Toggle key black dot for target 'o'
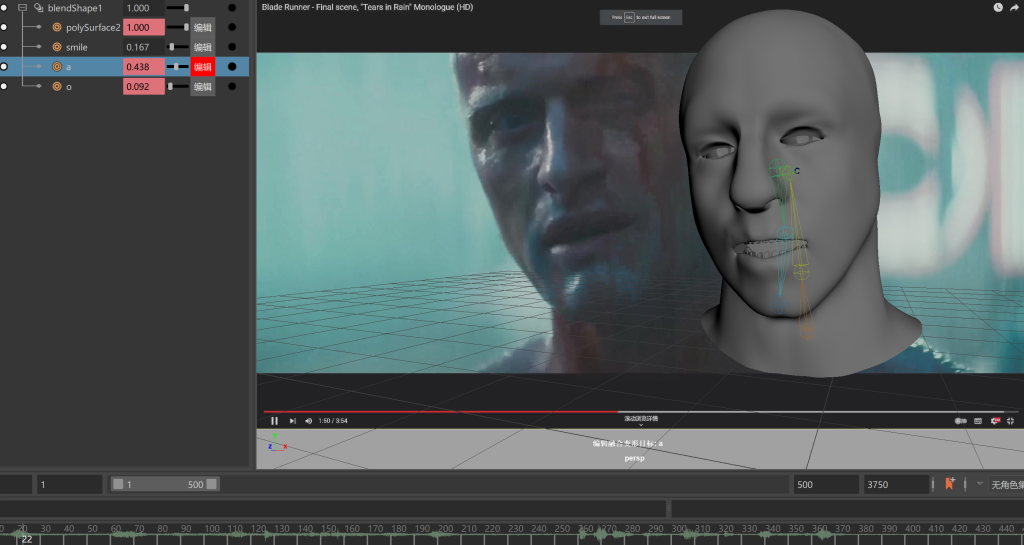This screenshot has height=545, width=1024. [x=232, y=86]
